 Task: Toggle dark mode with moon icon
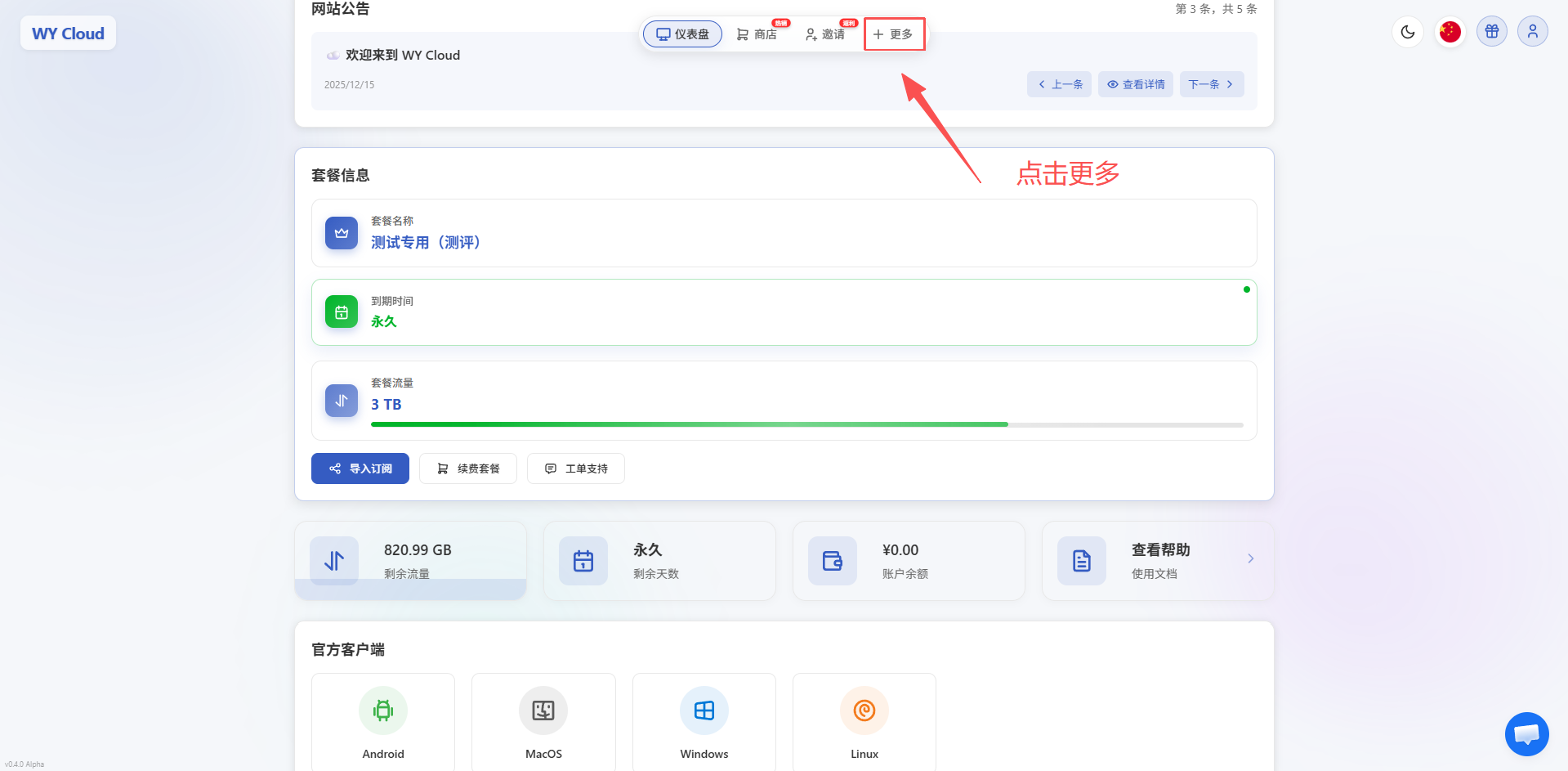click(x=1407, y=32)
